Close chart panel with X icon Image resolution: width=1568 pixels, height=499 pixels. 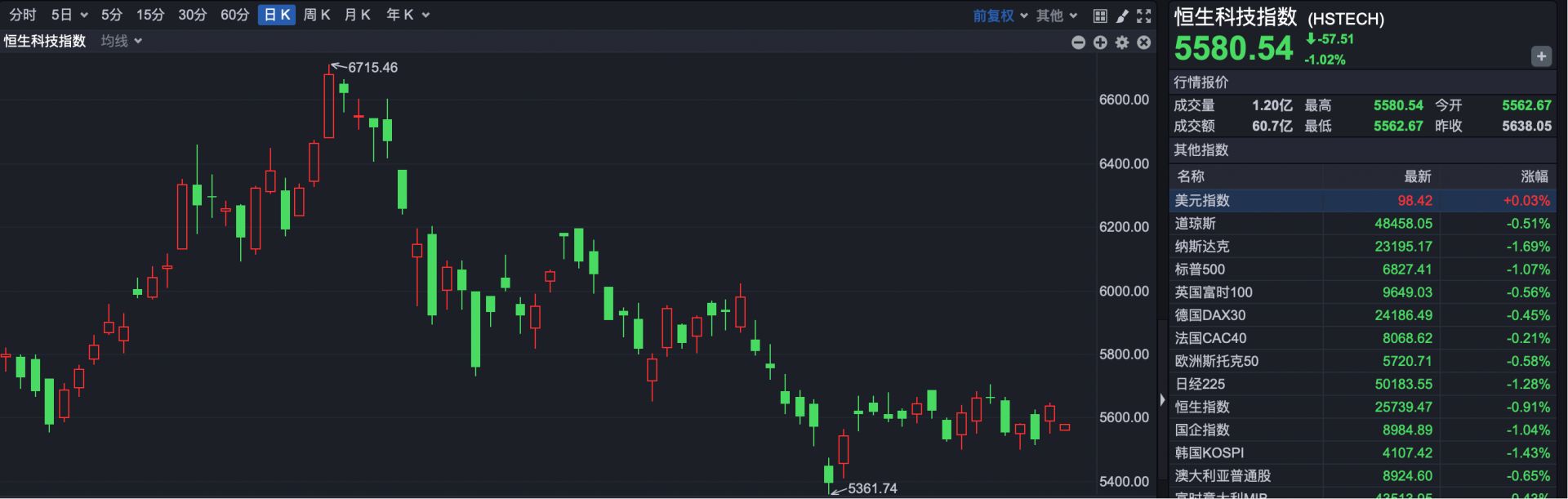[1144, 42]
